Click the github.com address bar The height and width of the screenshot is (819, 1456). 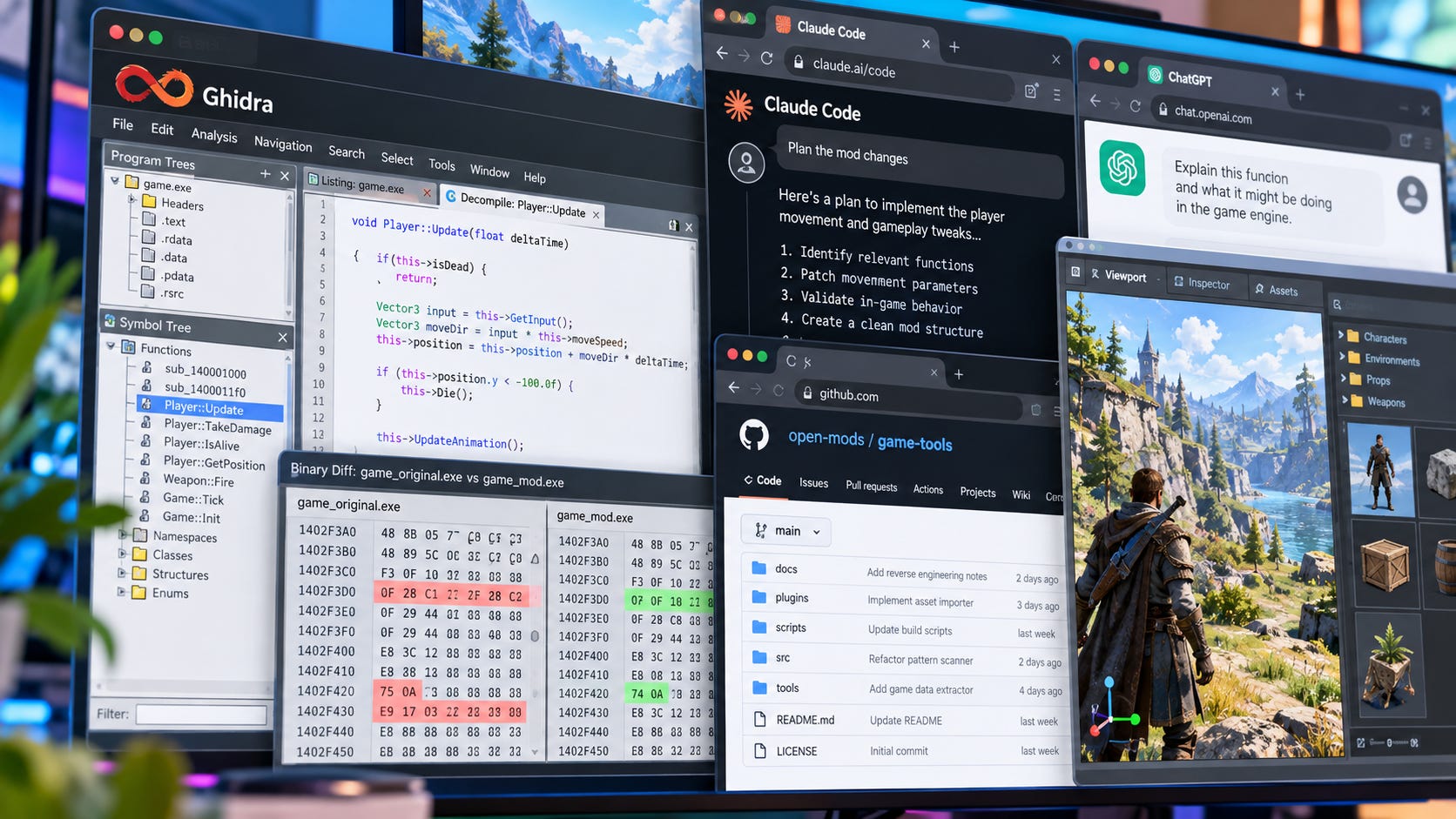tap(908, 399)
